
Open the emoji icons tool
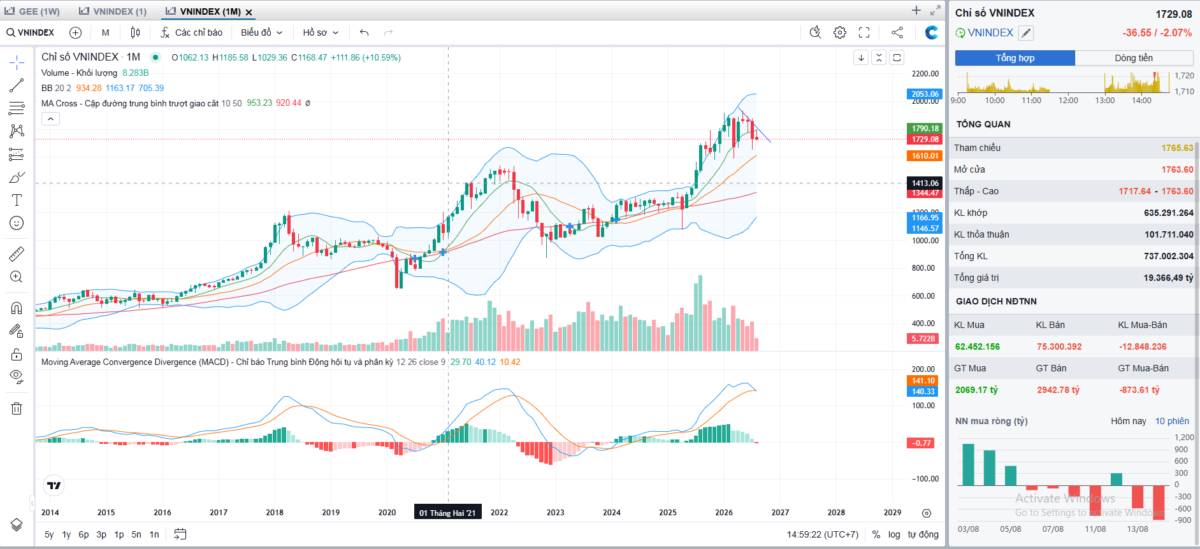[x=16, y=223]
